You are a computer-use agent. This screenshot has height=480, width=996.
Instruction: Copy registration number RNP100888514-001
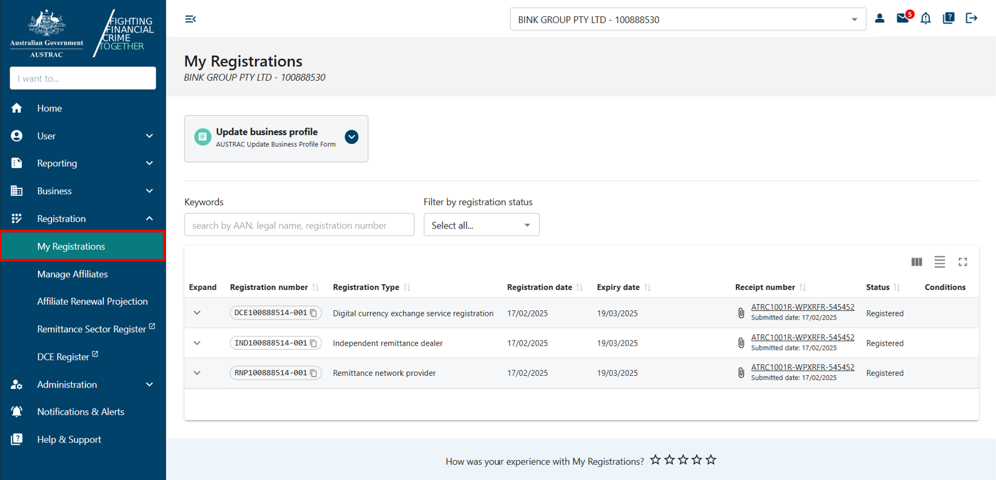click(314, 373)
